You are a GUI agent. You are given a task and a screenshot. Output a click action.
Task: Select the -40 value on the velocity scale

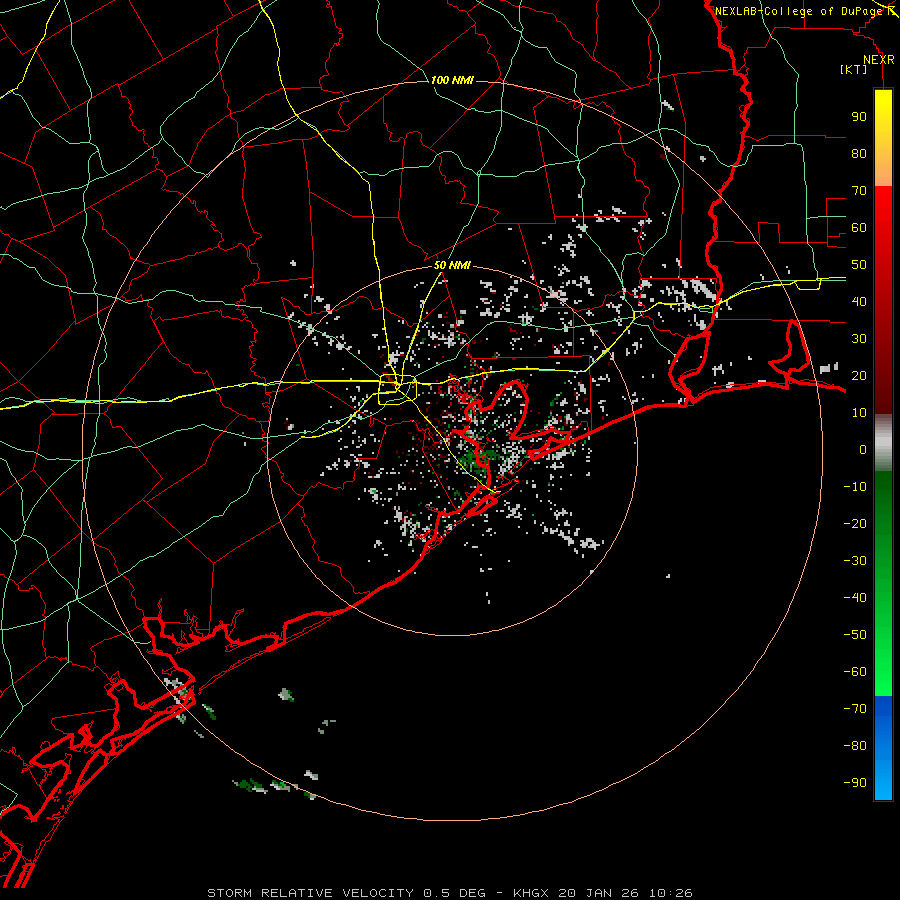coord(855,598)
